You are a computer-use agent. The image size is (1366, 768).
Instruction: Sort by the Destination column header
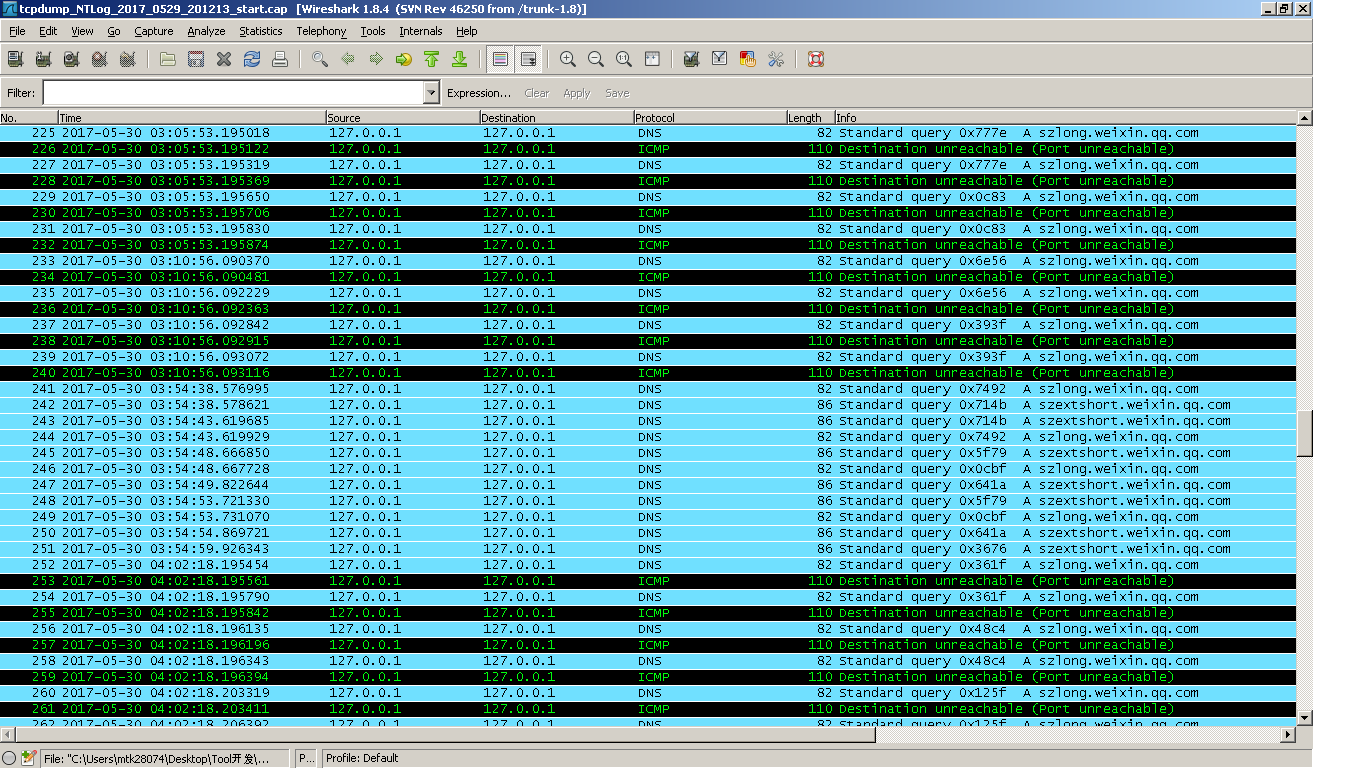(x=556, y=118)
